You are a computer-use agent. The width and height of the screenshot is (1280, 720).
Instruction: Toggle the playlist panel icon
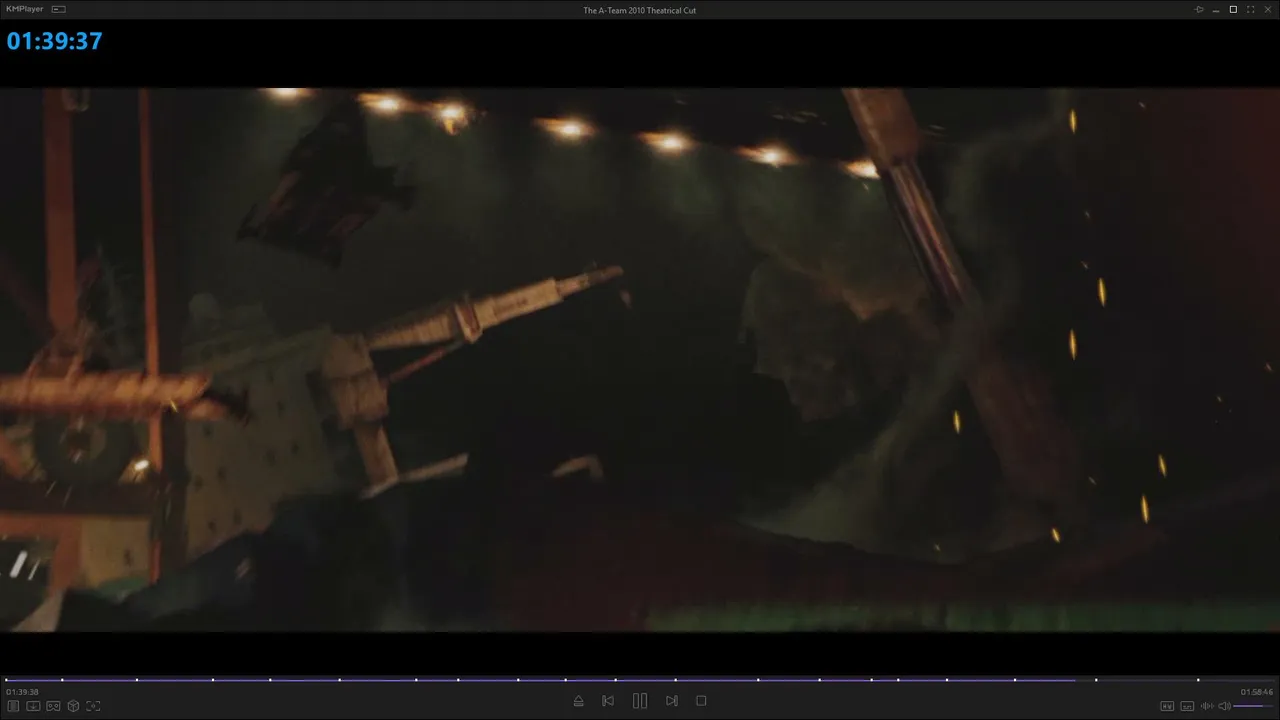13,706
